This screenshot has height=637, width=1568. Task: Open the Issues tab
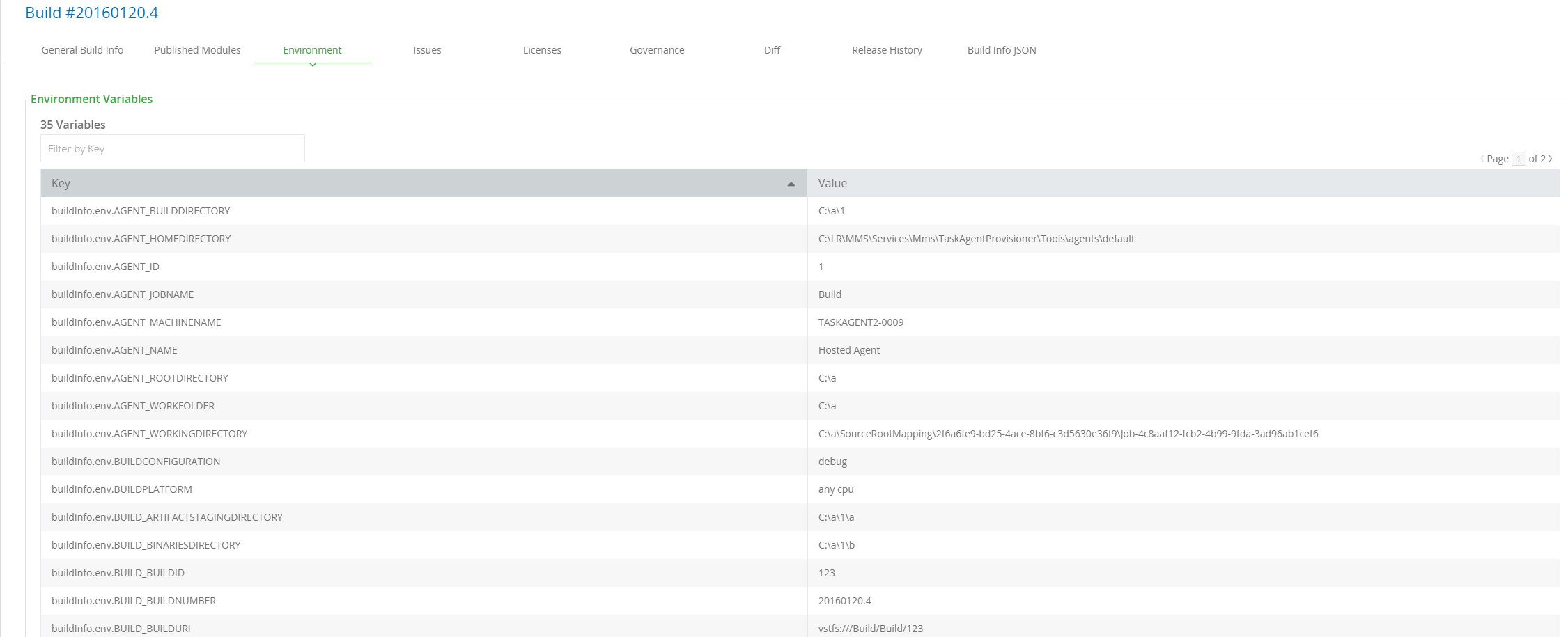(427, 50)
